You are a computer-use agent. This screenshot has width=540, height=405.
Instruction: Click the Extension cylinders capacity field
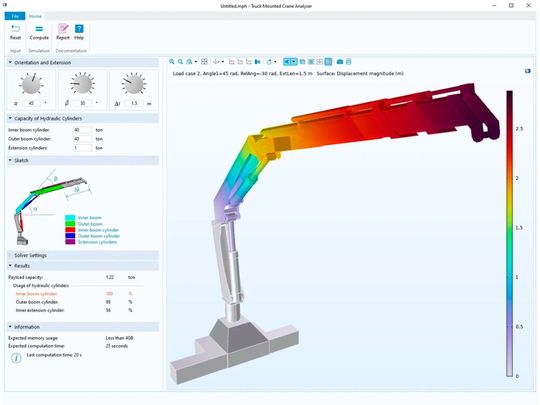[x=83, y=148]
